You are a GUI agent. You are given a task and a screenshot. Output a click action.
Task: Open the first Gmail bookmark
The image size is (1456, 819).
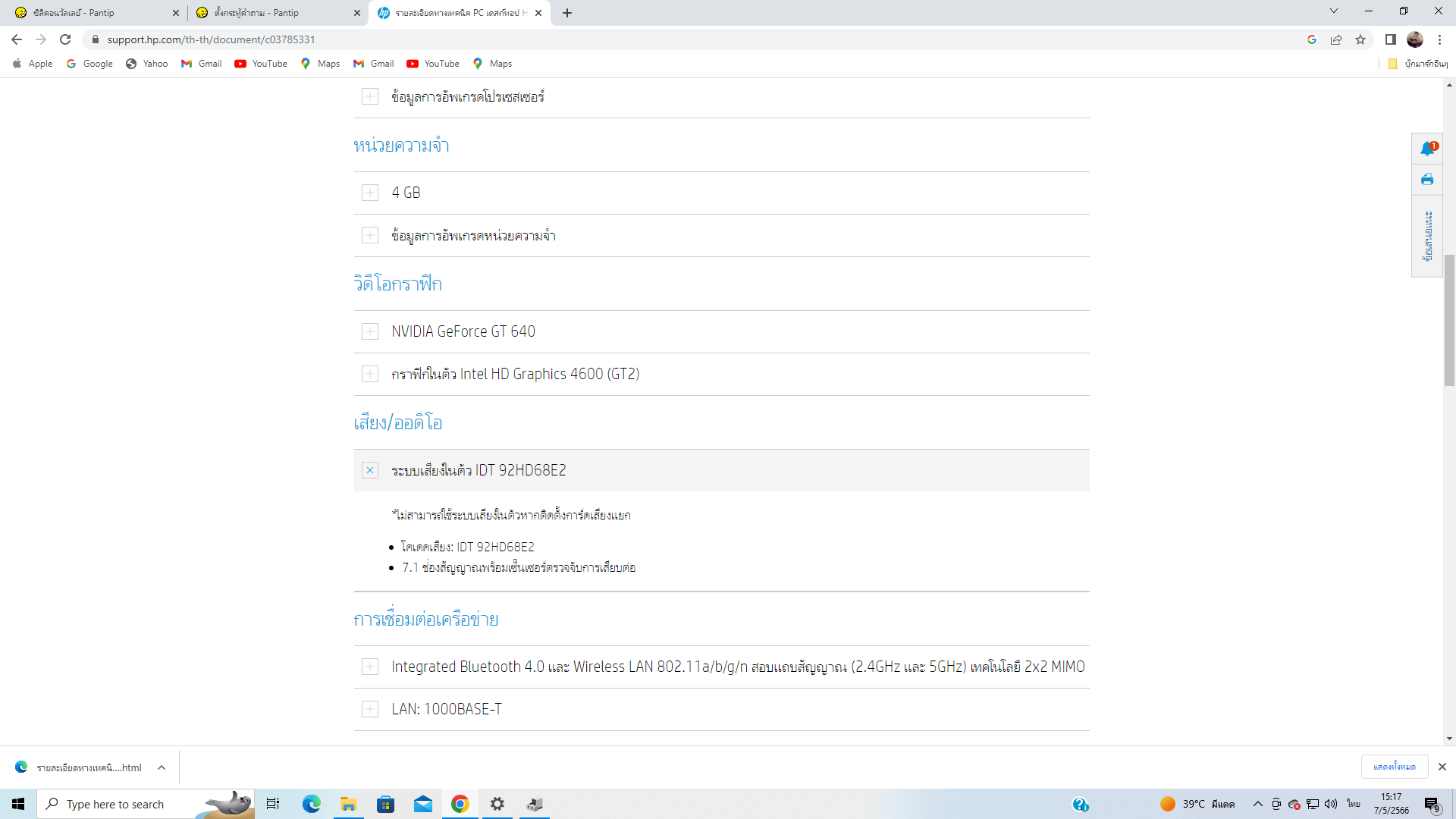tap(202, 64)
